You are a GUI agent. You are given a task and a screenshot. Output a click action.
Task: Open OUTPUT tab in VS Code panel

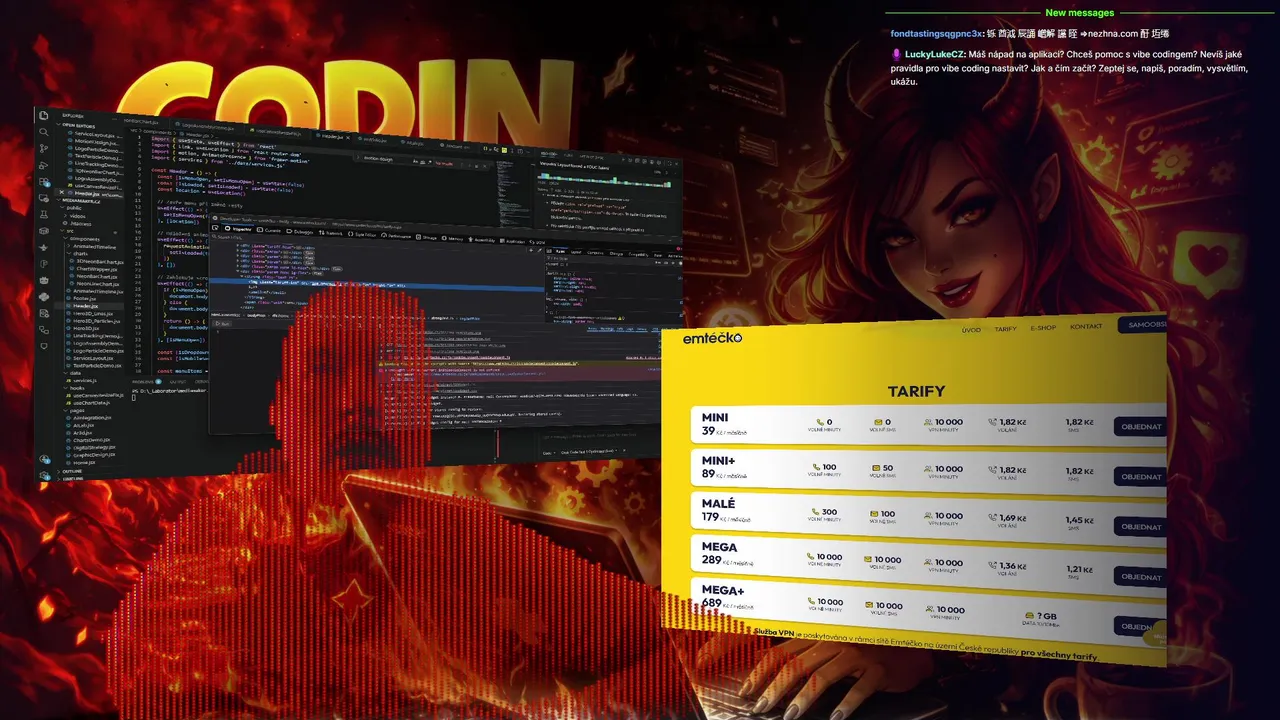(x=178, y=381)
